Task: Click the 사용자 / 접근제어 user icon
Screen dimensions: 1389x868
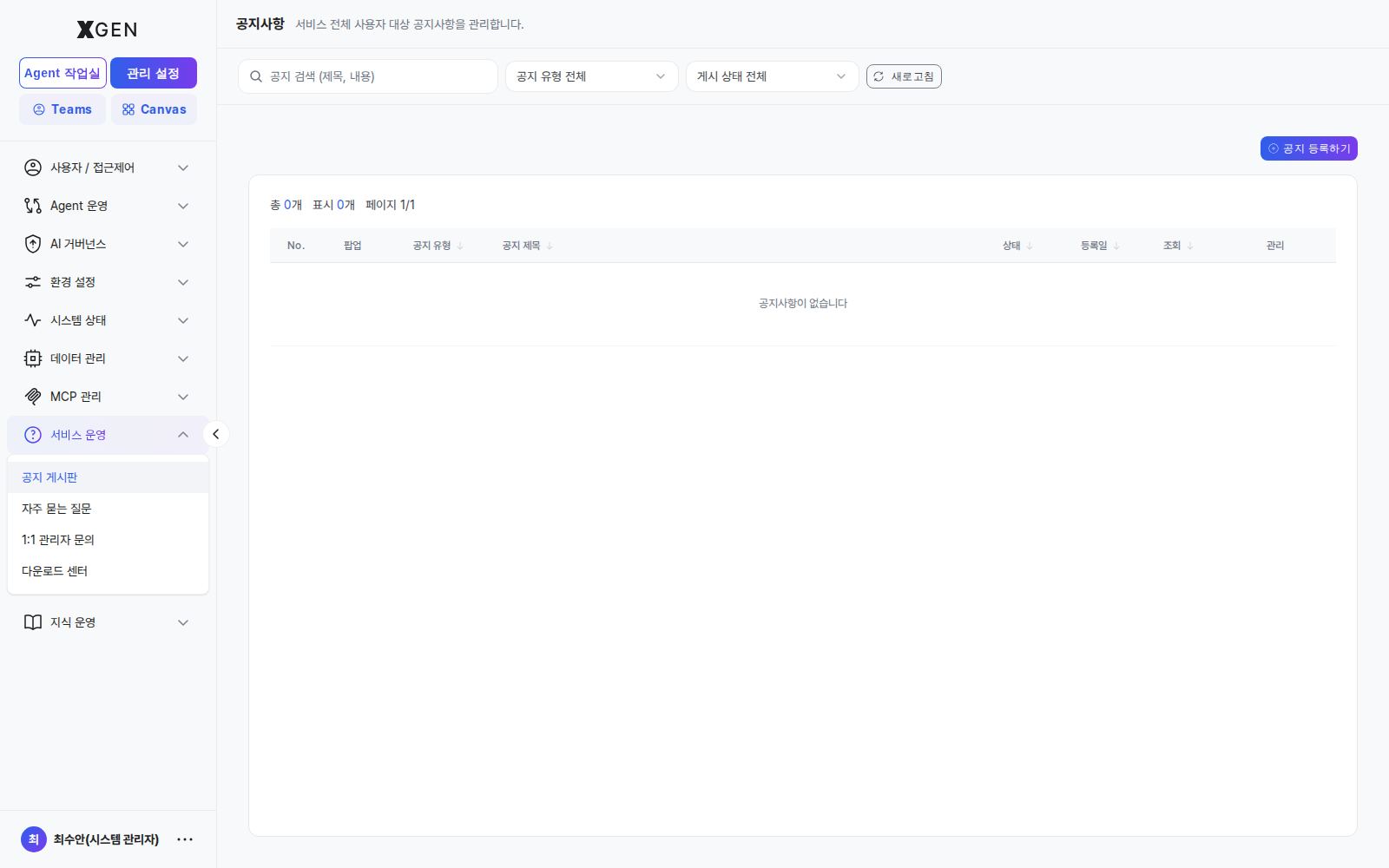Action: 33,168
